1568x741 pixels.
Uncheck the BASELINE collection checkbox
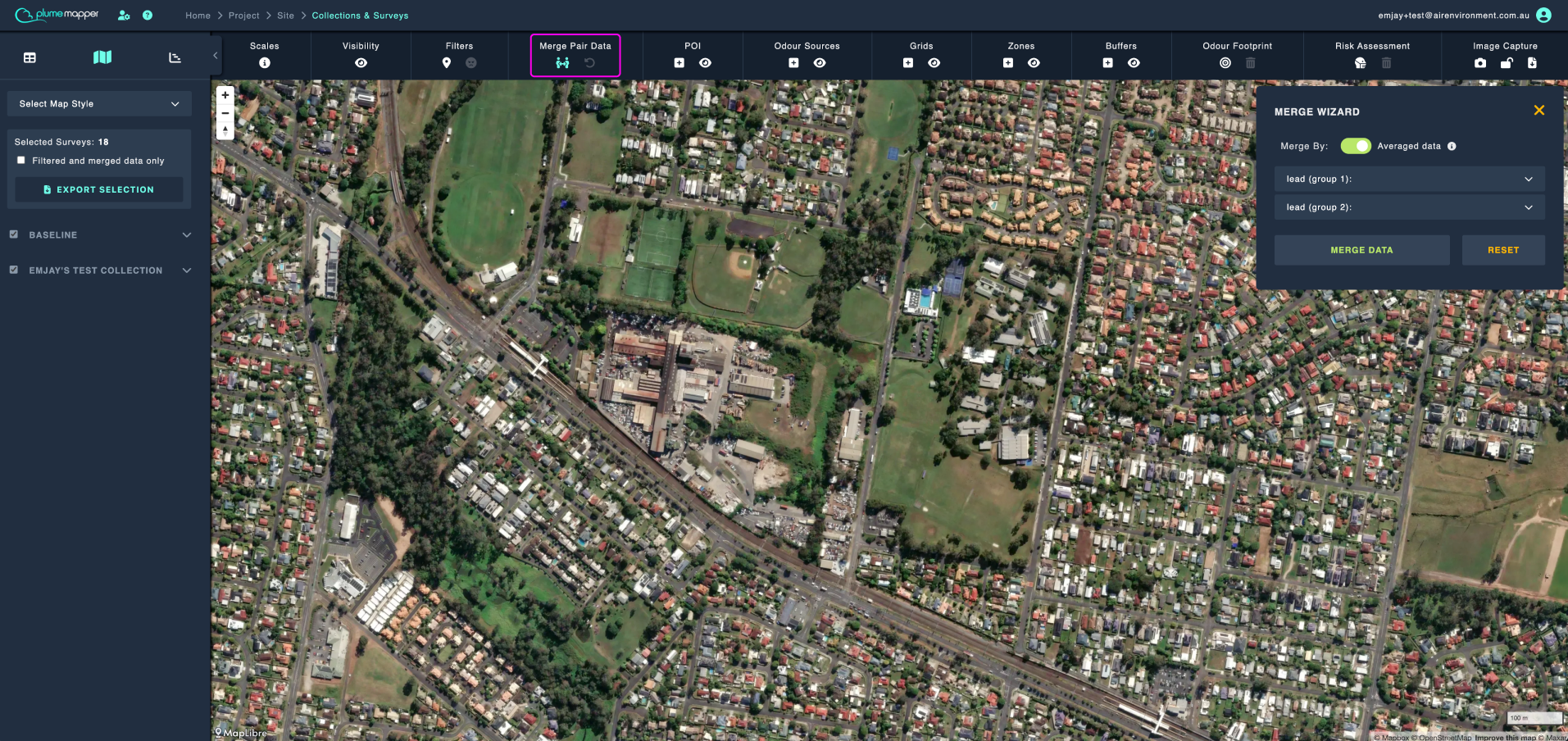14,234
